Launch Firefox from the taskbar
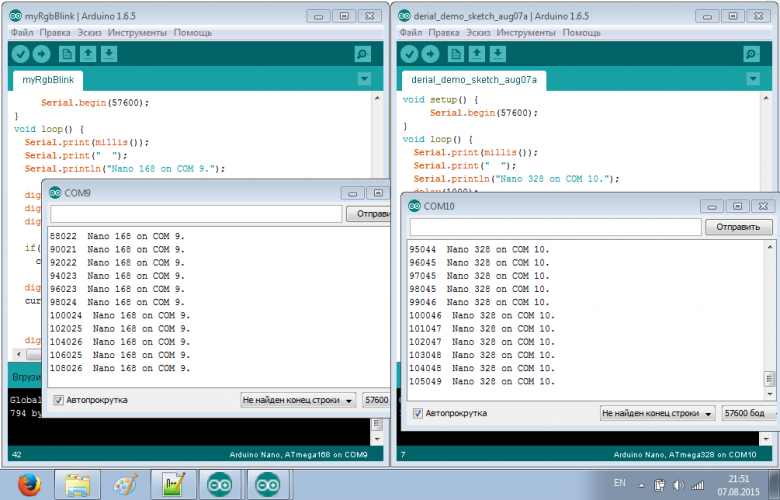The width and height of the screenshot is (780, 500). coord(29,484)
